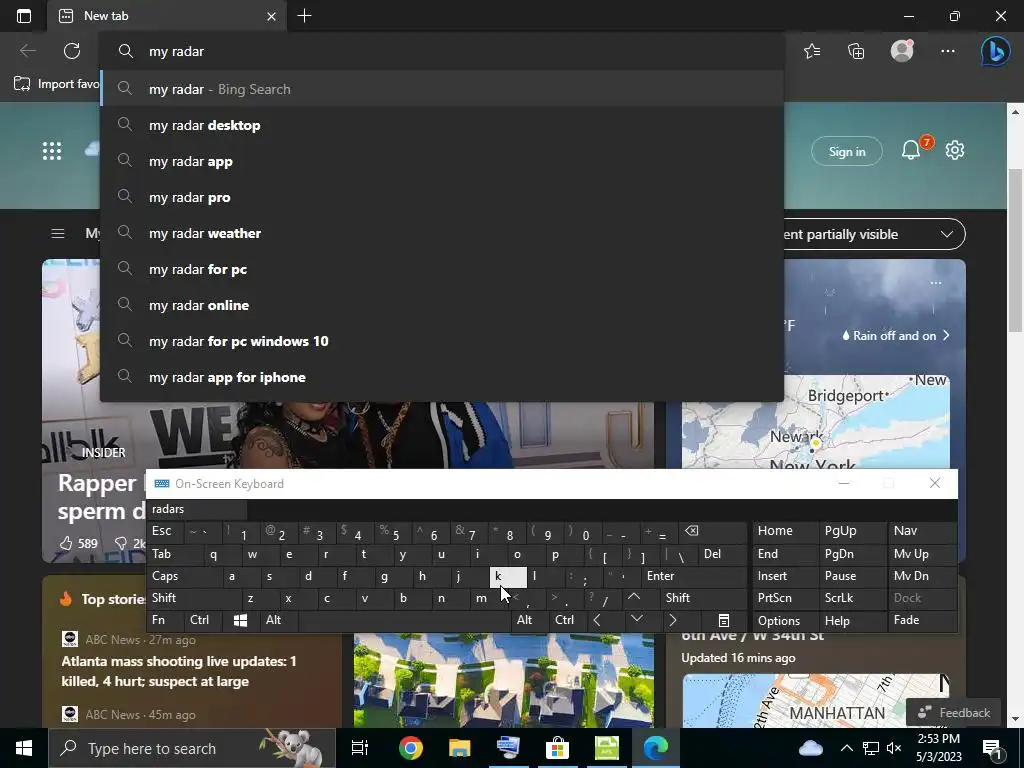Screen dimensions: 1024x768
Task: Open action center notification icon
Action: point(993,748)
